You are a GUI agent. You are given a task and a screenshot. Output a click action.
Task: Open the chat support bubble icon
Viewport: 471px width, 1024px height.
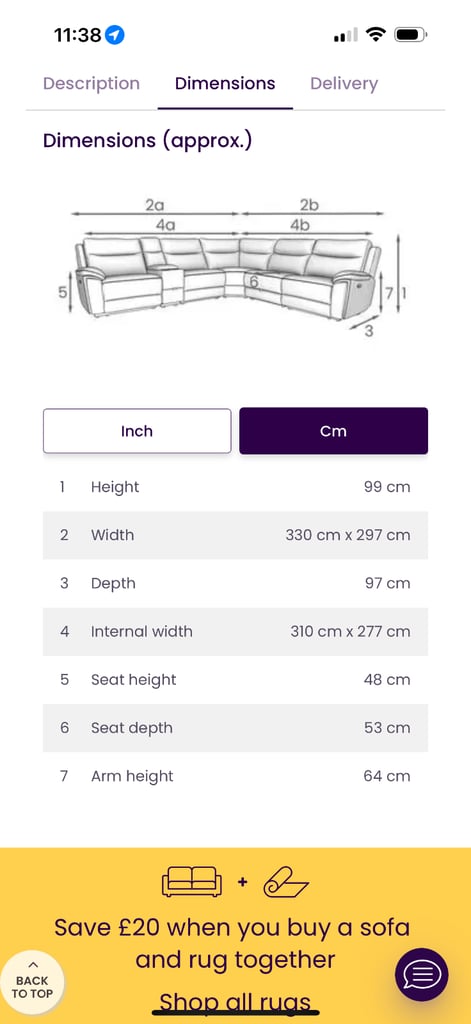(x=421, y=975)
